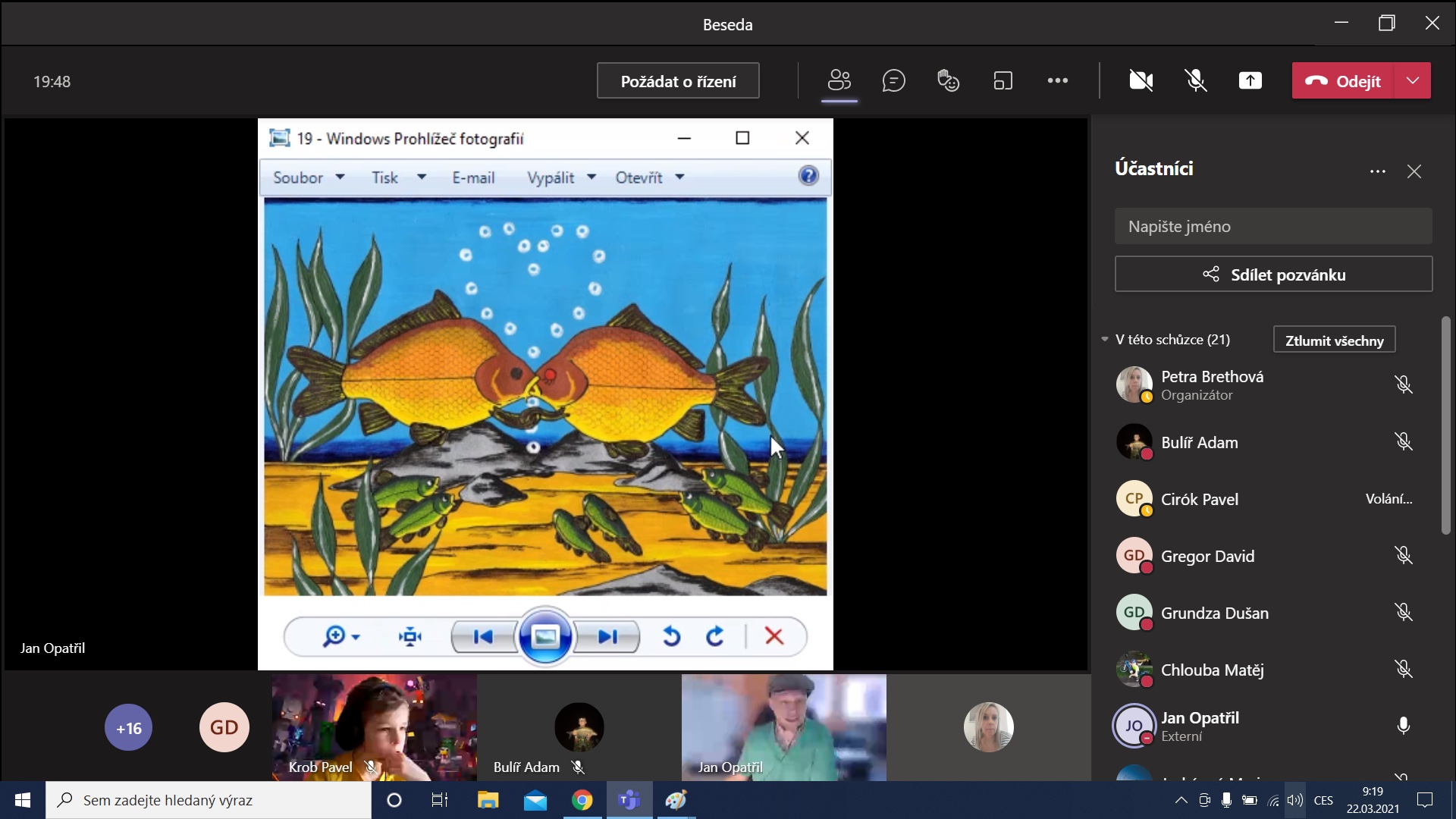Toggle the camera on

pos(1141,80)
